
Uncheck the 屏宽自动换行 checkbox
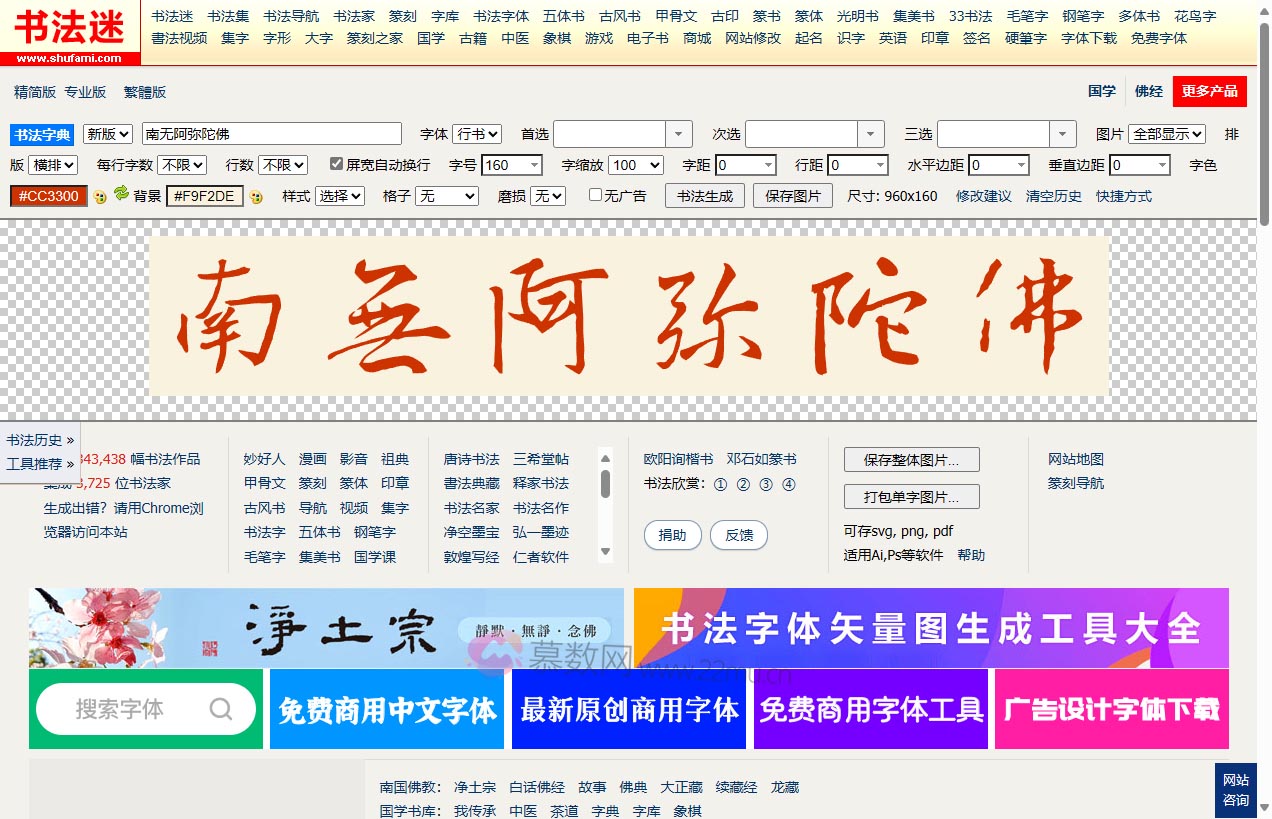click(338, 165)
